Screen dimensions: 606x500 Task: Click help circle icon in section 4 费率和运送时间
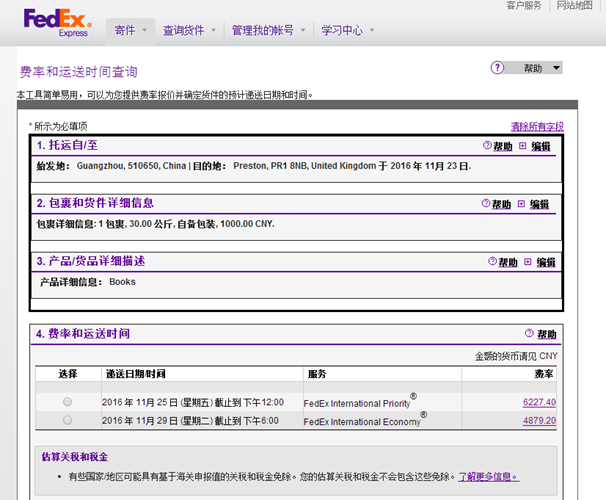pos(529,333)
